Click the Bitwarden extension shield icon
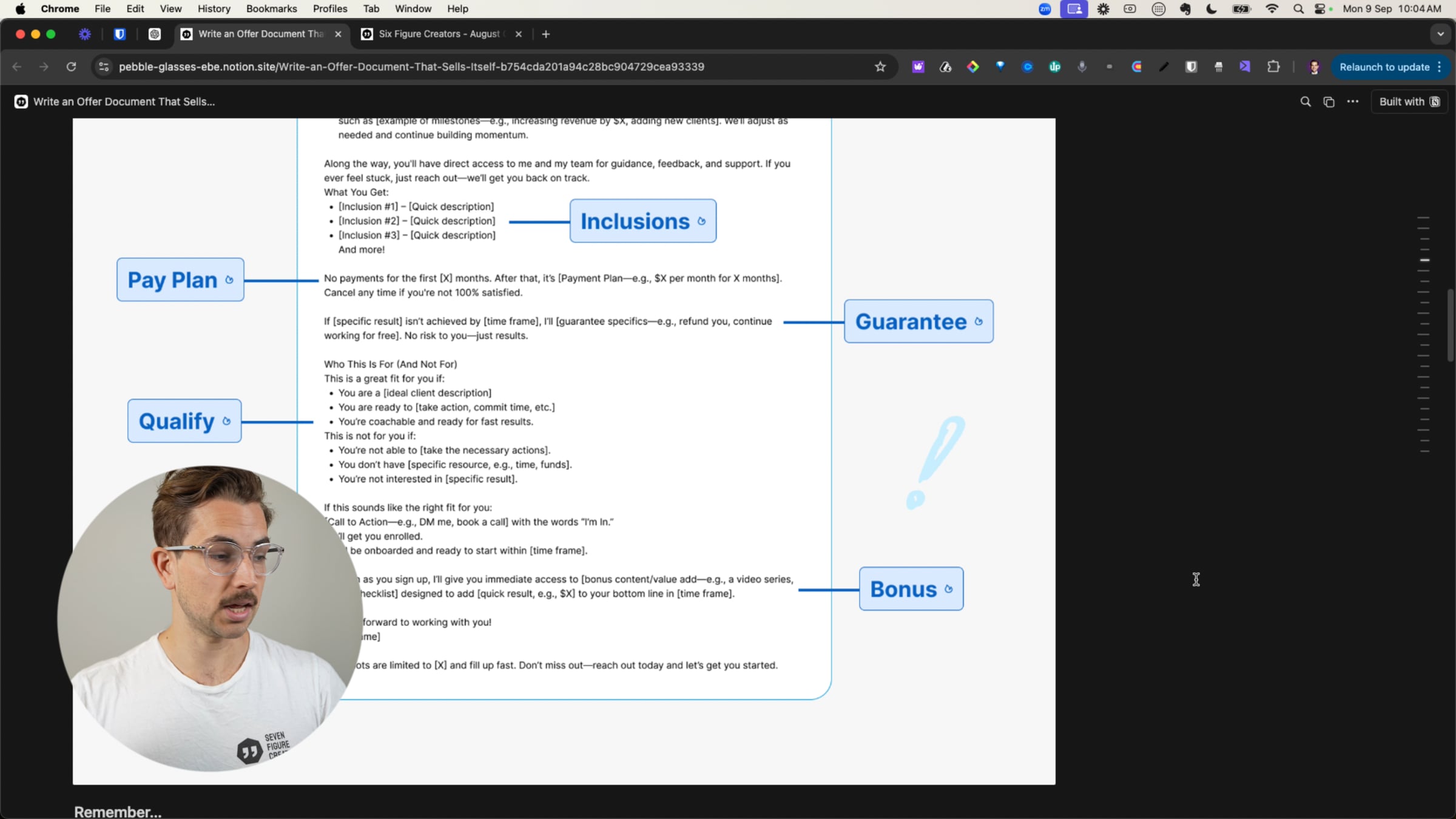 coord(1191,67)
